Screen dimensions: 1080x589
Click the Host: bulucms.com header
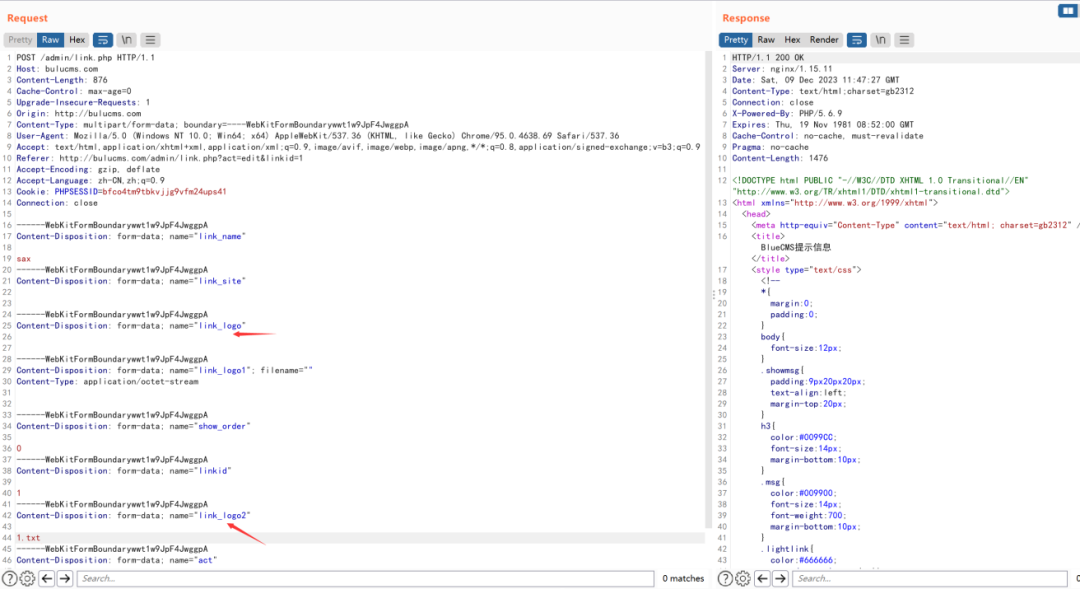coord(57,69)
